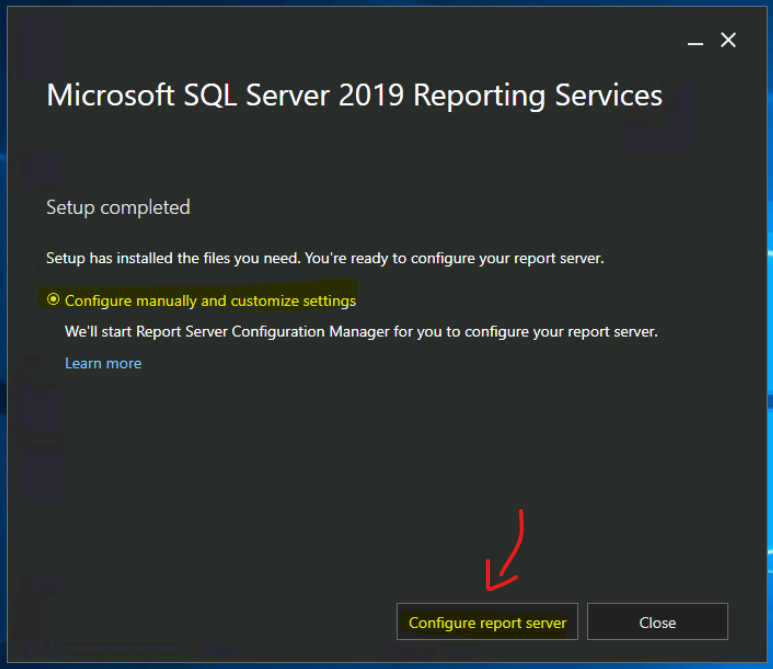This screenshot has height=669, width=773.
Task: Click the Configure report server button
Action: [x=487, y=622]
